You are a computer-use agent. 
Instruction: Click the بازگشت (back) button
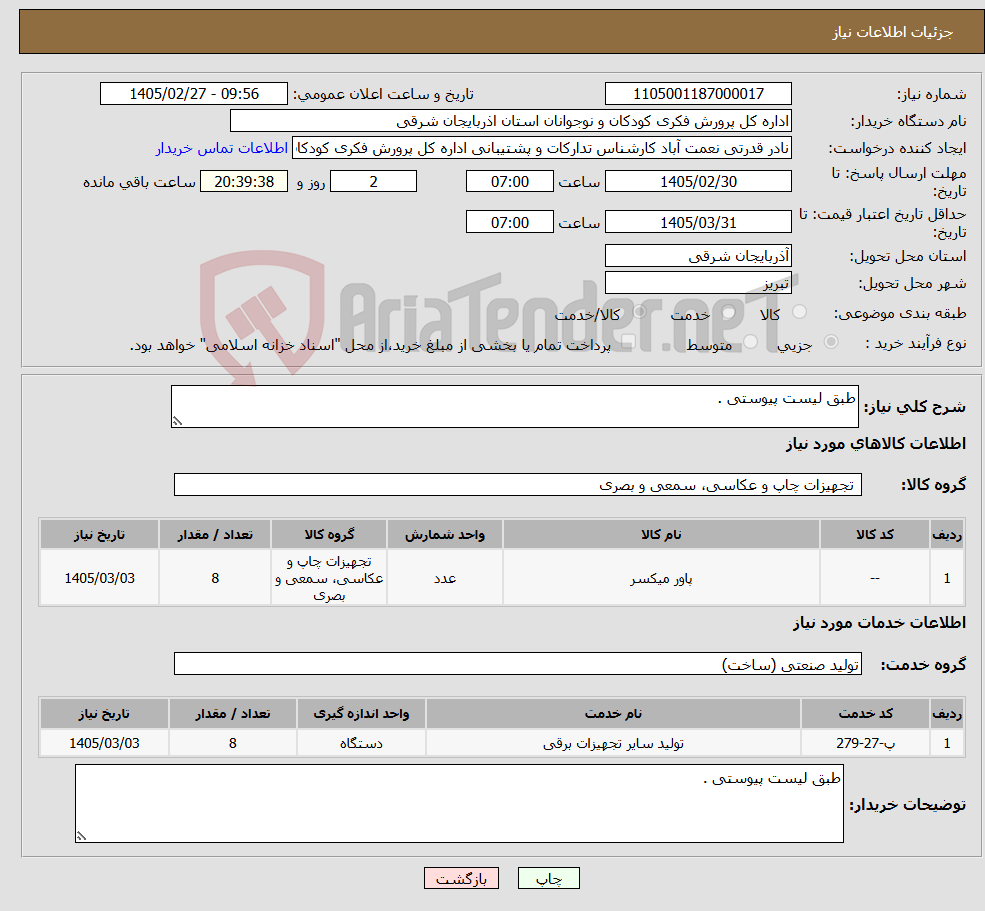[x=461, y=878]
